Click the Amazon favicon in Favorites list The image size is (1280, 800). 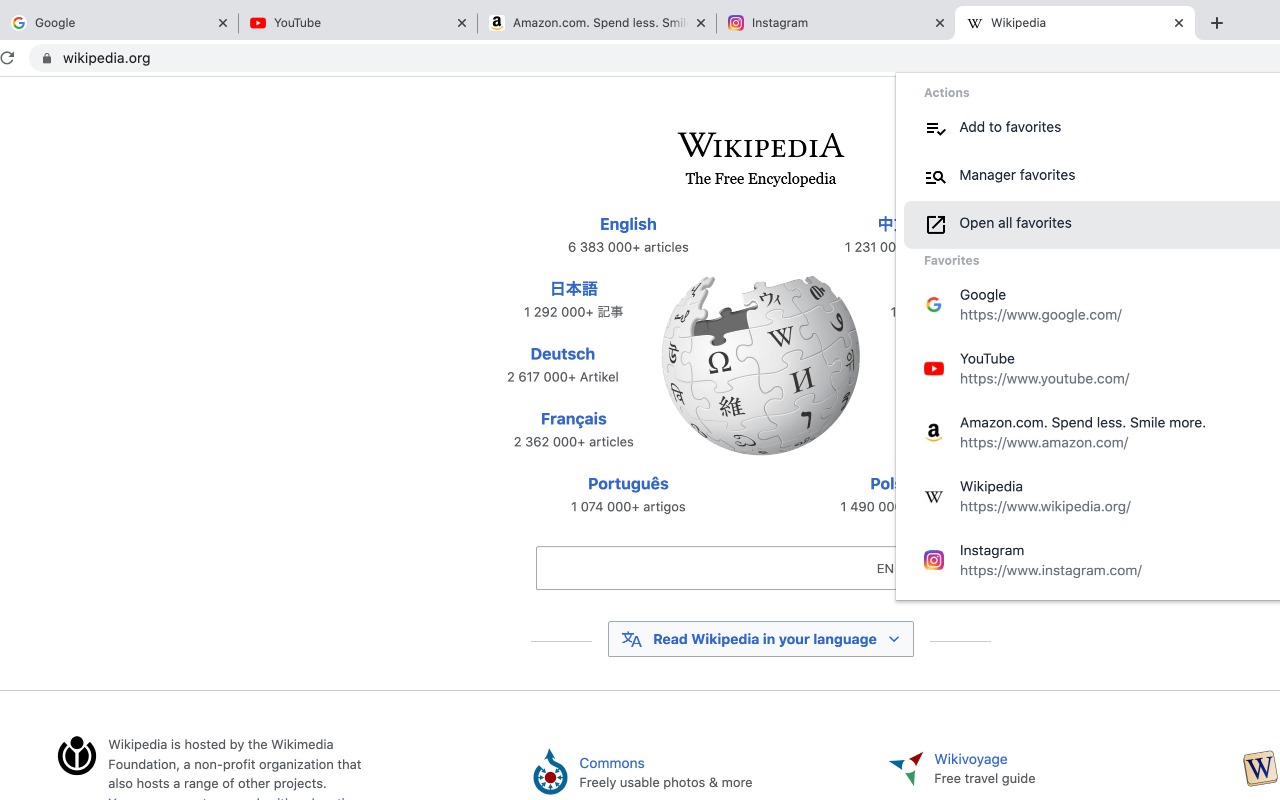pyautogui.click(x=934, y=433)
